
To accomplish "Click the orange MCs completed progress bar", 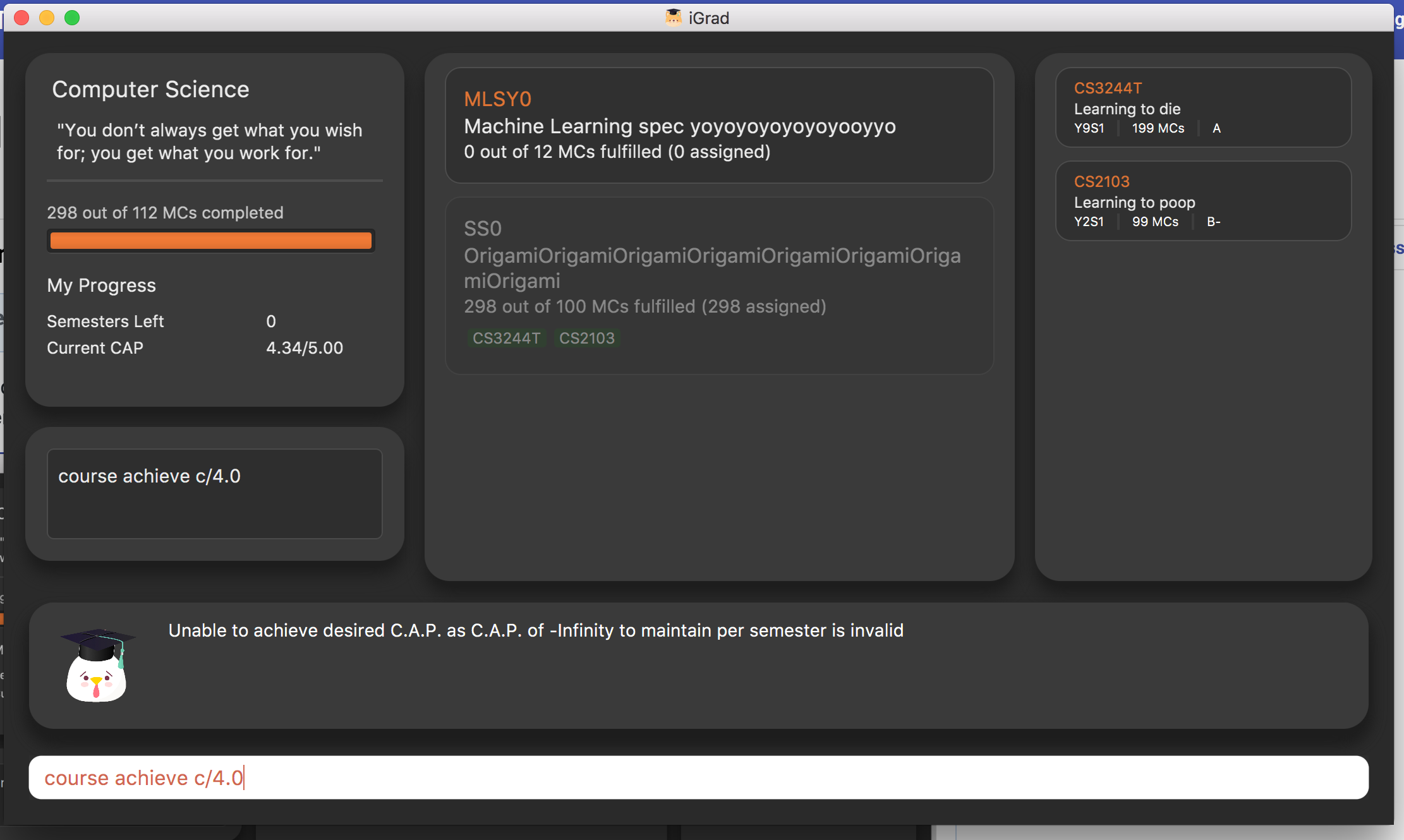I will pyautogui.click(x=211, y=241).
